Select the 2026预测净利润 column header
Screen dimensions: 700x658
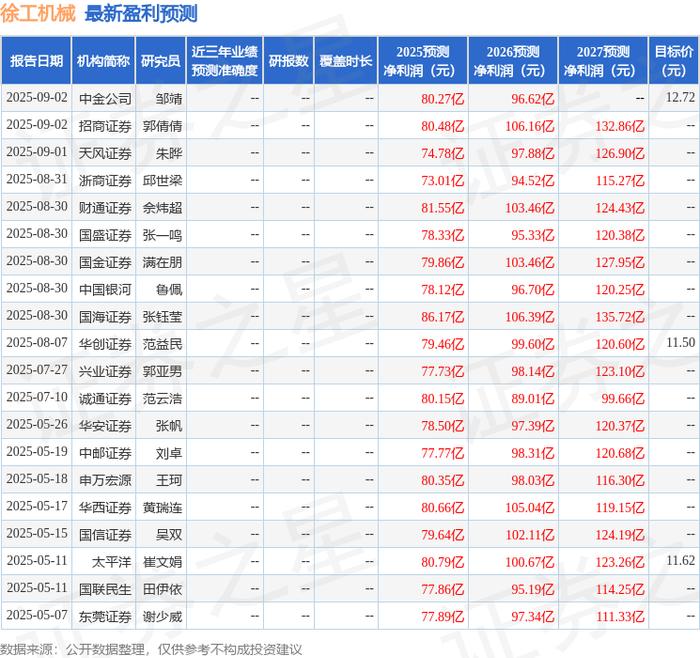click(x=513, y=61)
